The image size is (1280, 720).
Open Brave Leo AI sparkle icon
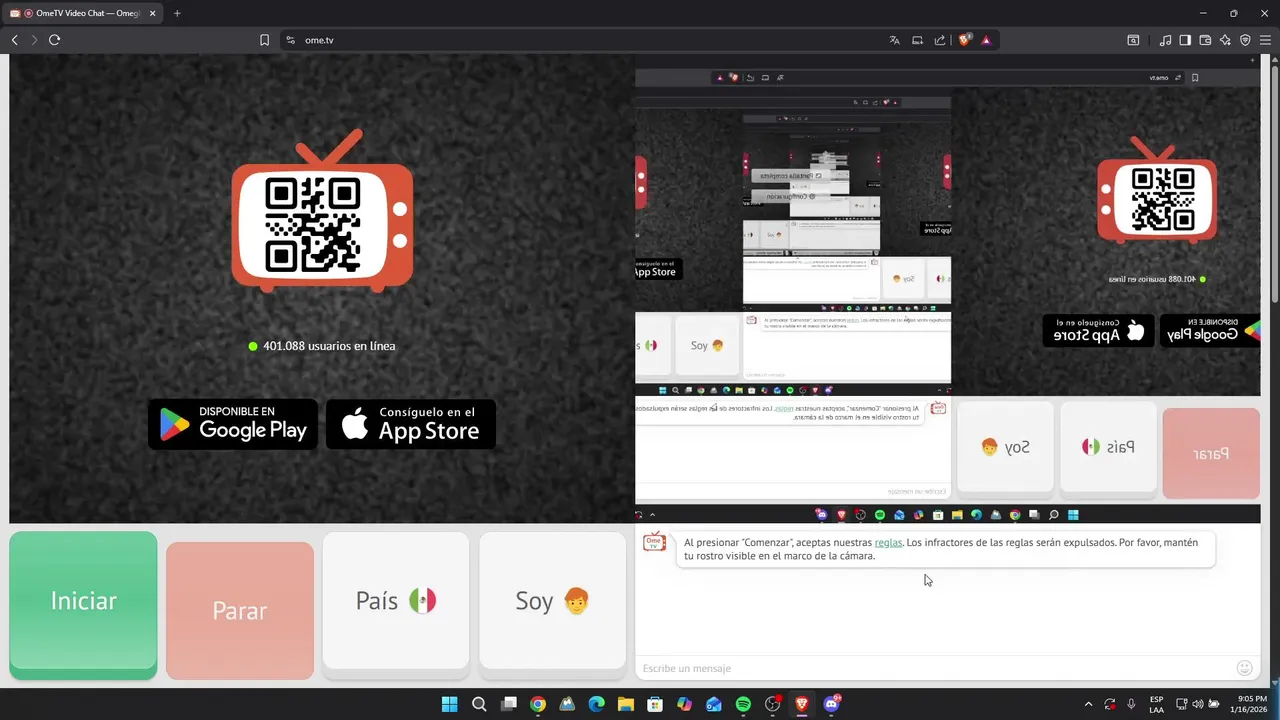coord(1225,40)
